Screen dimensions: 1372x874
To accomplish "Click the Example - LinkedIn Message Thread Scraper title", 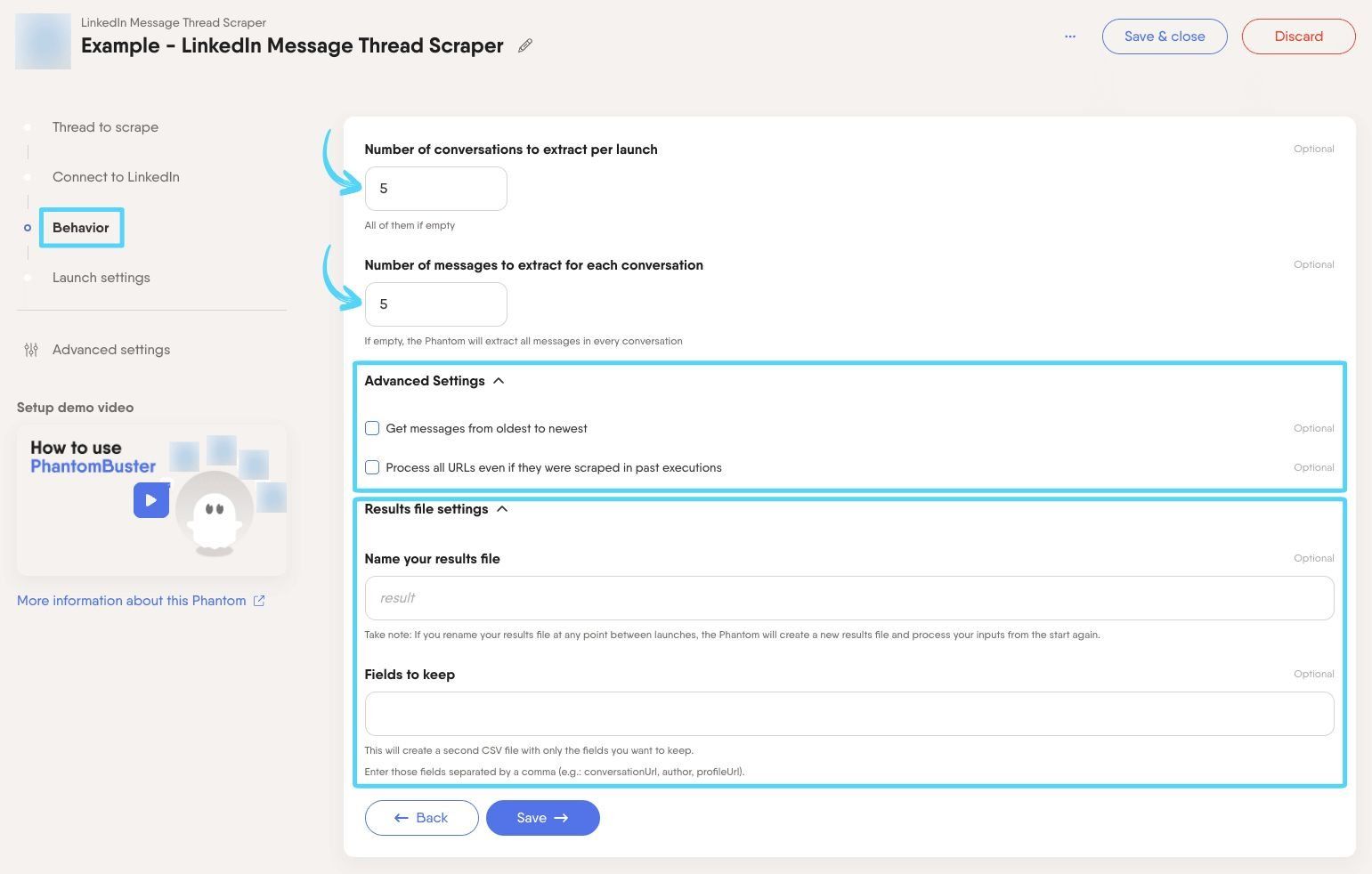I will click(292, 45).
